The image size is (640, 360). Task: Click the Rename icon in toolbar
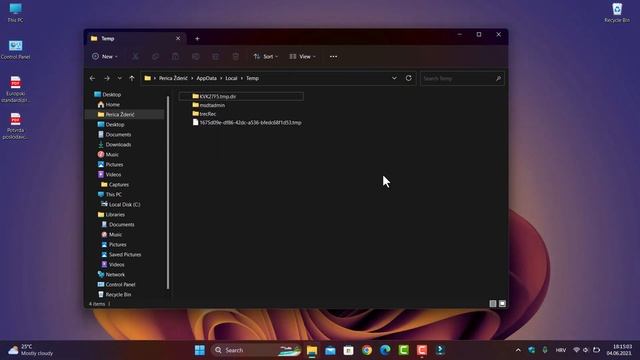[x=196, y=56]
